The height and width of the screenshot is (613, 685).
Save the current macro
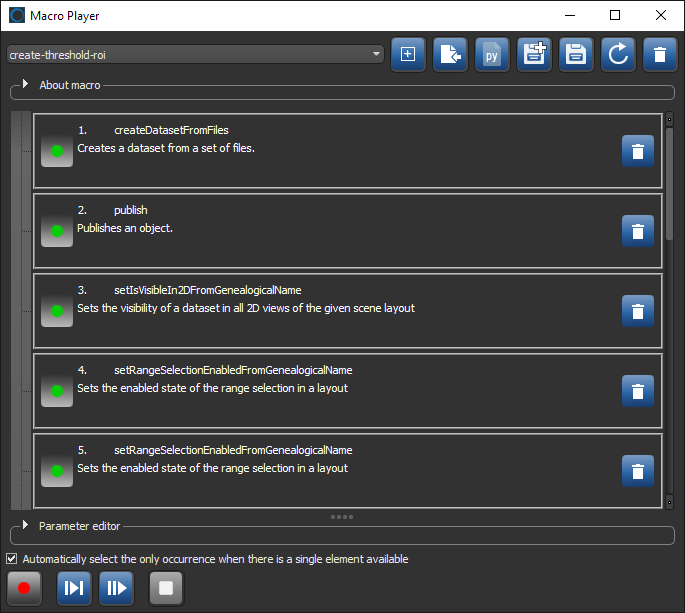click(575, 55)
